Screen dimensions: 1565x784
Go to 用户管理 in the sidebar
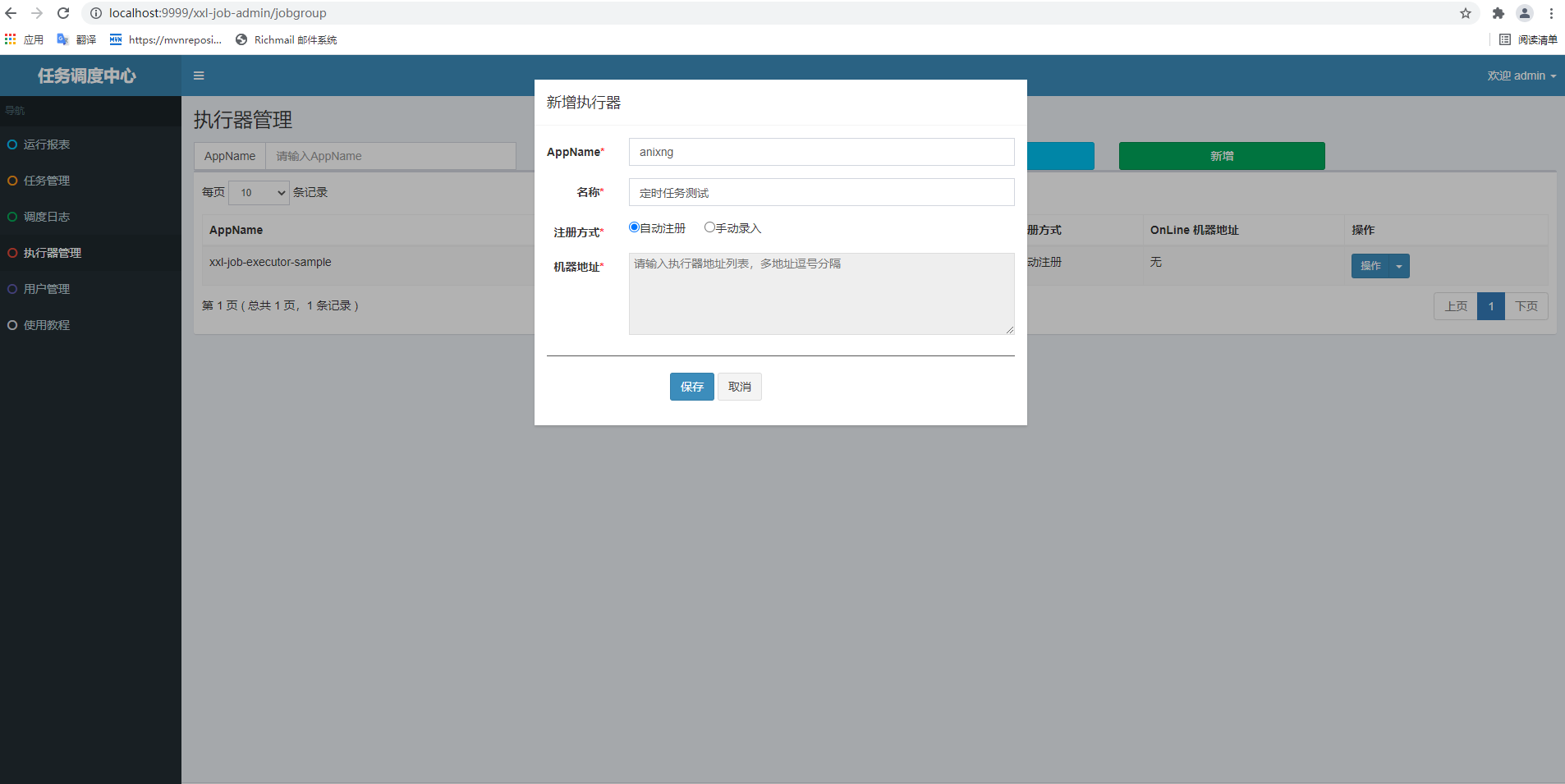click(x=90, y=289)
